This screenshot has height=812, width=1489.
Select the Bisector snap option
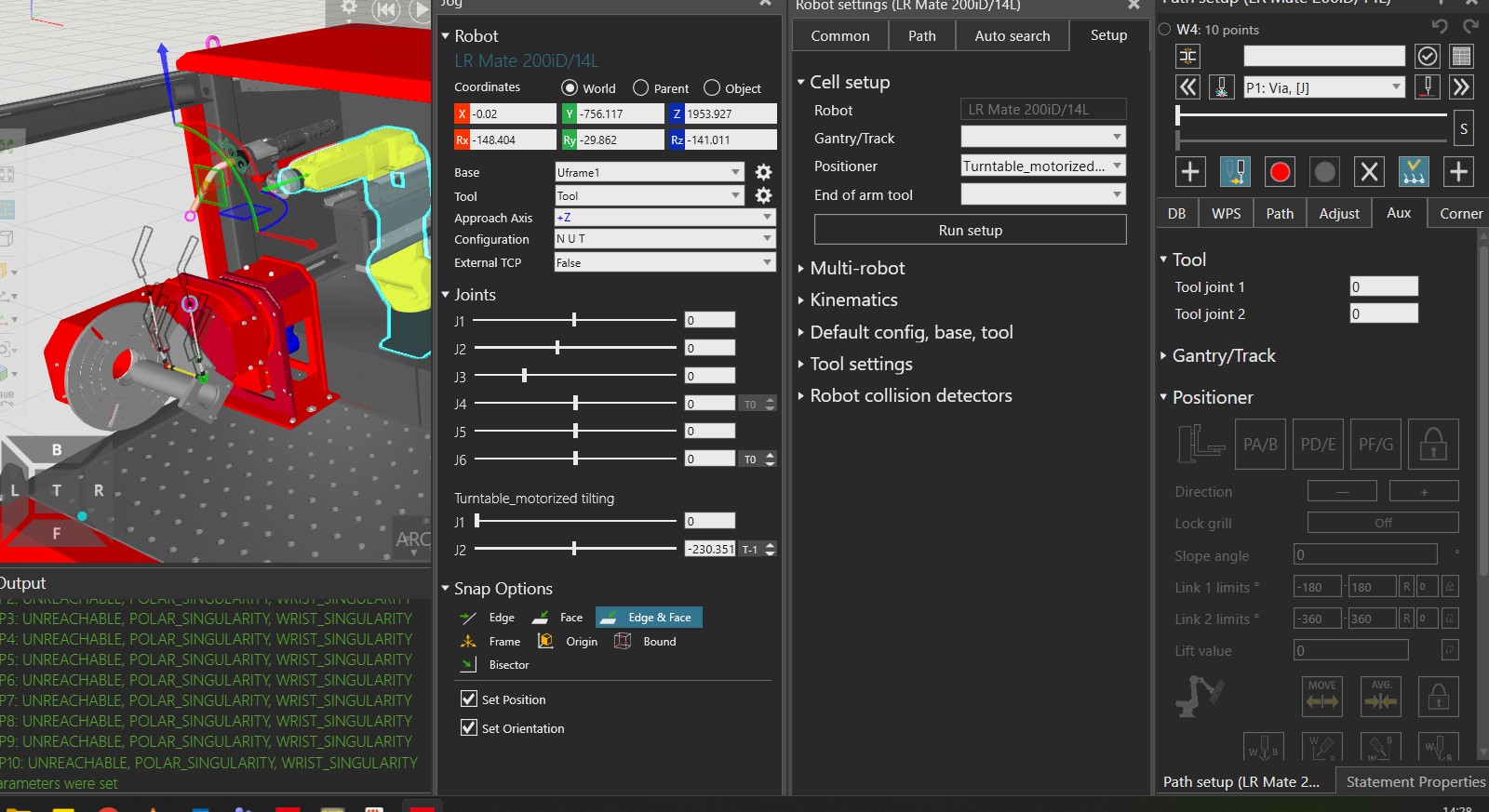pos(497,665)
